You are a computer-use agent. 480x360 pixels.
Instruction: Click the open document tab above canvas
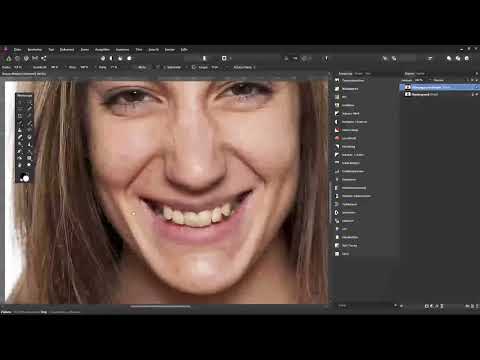tap(24, 74)
